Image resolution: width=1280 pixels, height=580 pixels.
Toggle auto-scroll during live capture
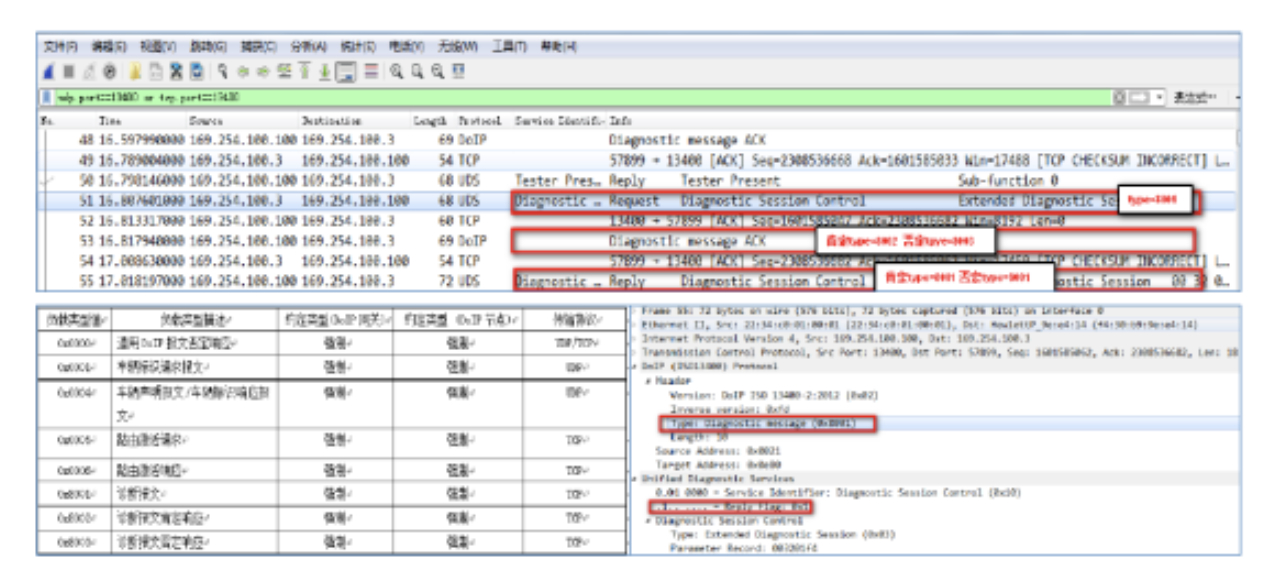pos(346,71)
